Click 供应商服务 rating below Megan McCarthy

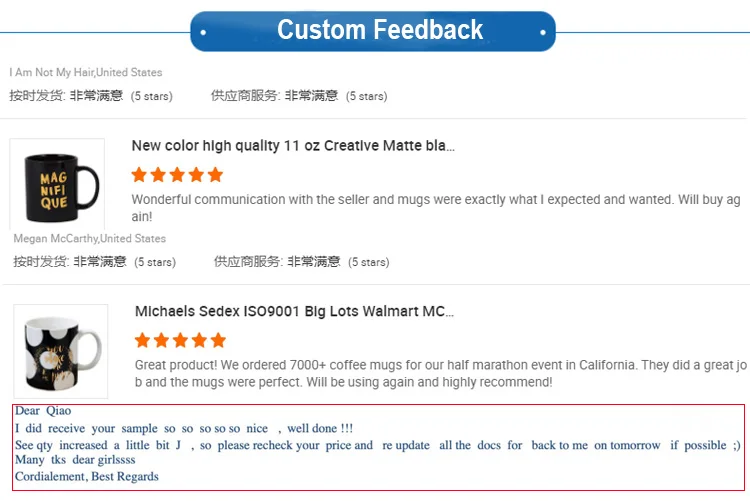[x=301, y=262]
